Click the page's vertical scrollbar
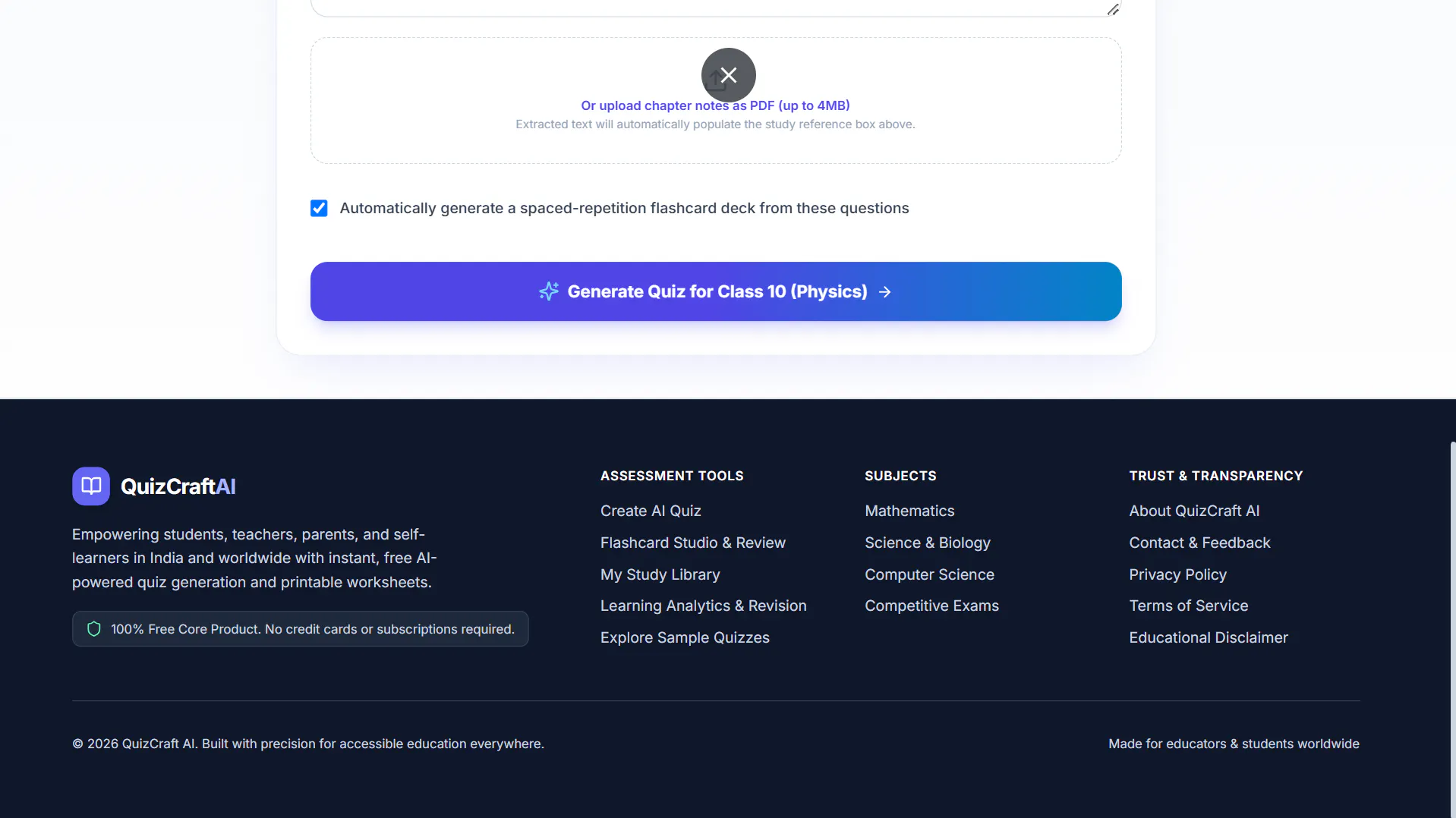 coord(1452,630)
